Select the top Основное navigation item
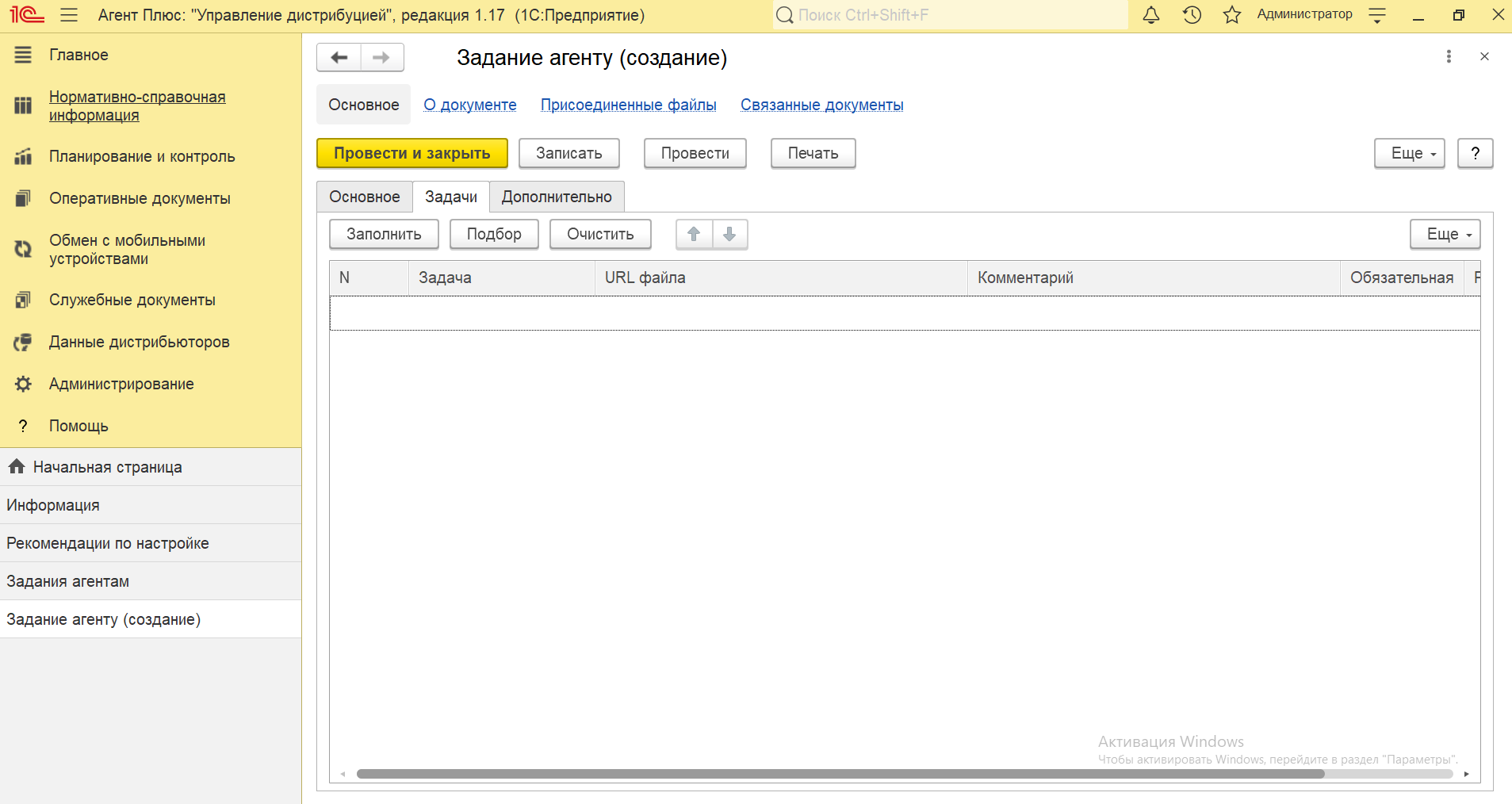 point(364,105)
